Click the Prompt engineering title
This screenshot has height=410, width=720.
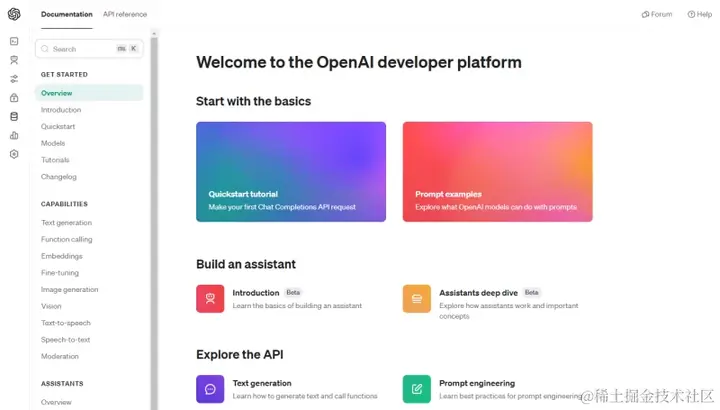click(x=477, y=383)
